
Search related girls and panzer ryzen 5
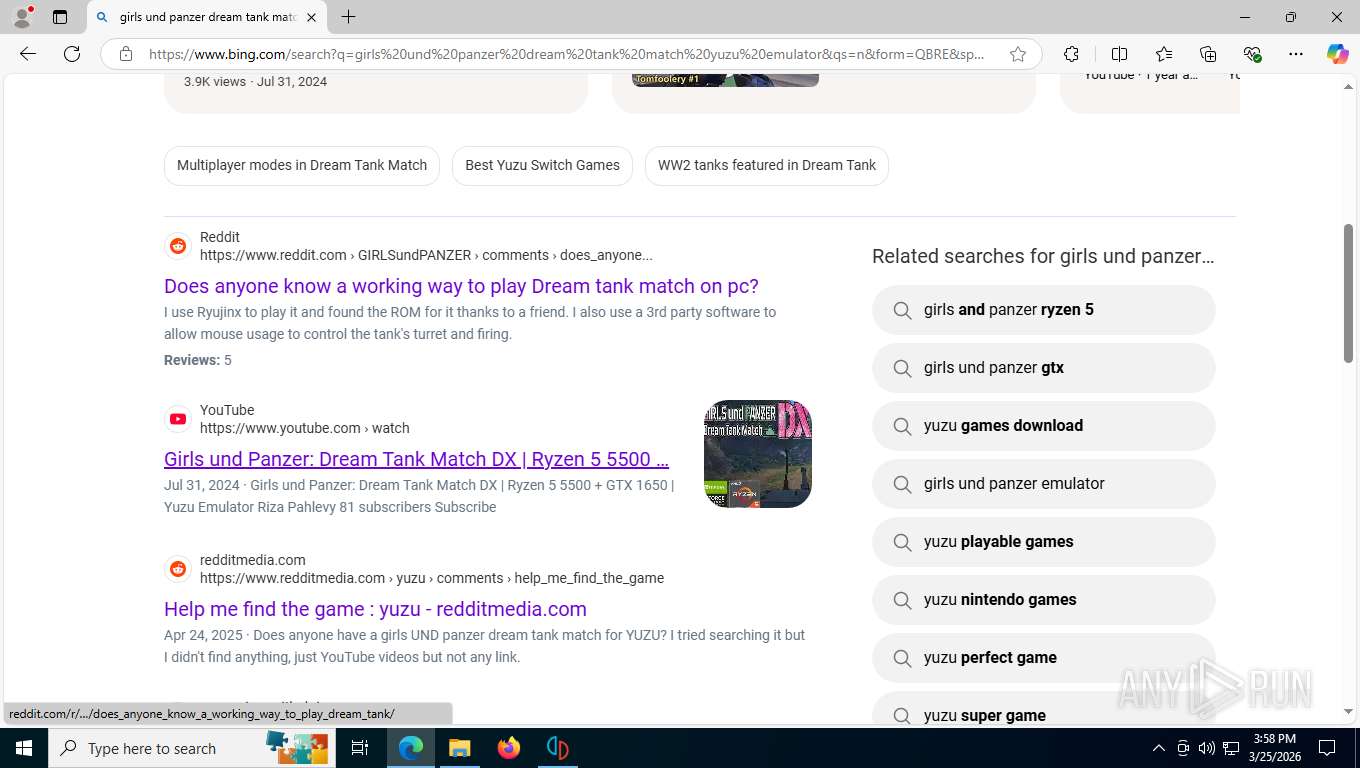tap(1044, 310)
